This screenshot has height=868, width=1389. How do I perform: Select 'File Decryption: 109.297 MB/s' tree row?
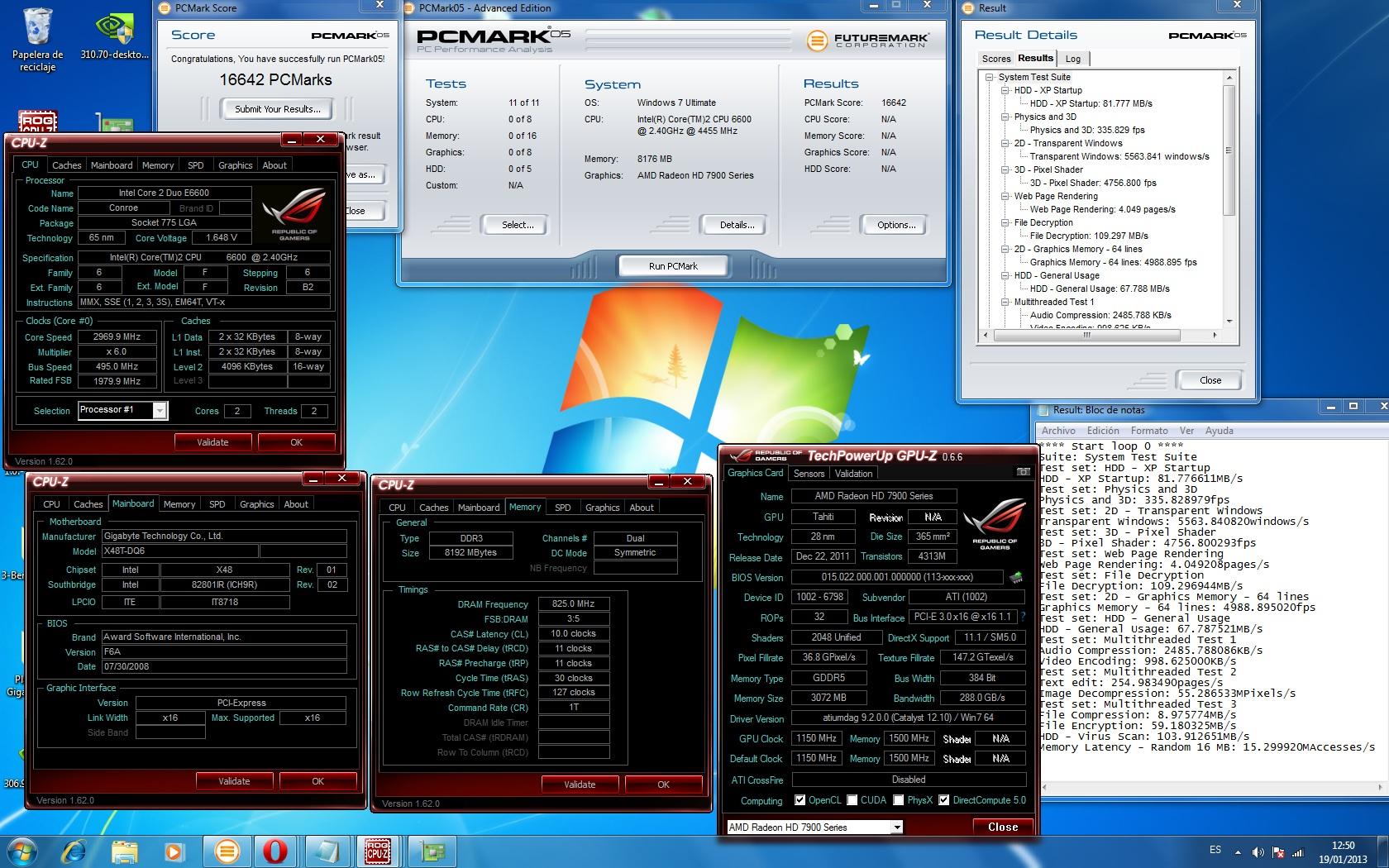coord(1089,236)
